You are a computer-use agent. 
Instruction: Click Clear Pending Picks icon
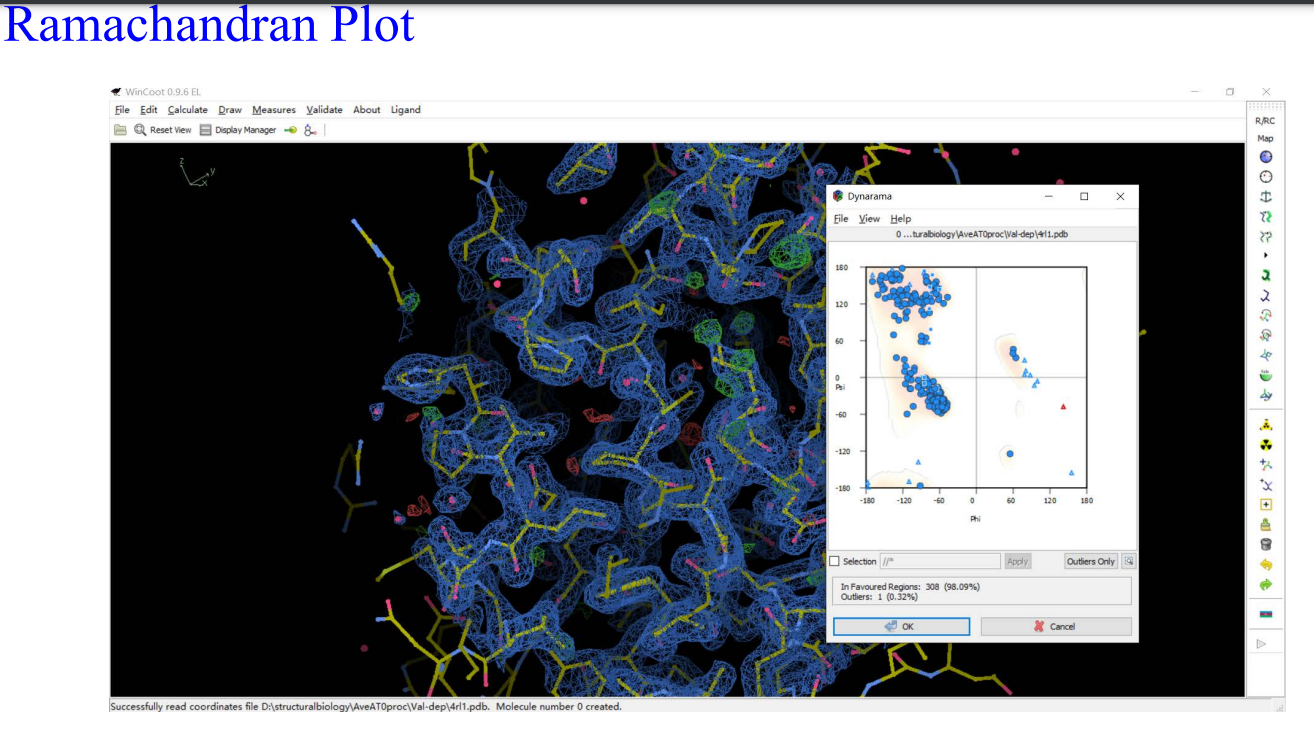[x=1266, y=525]
